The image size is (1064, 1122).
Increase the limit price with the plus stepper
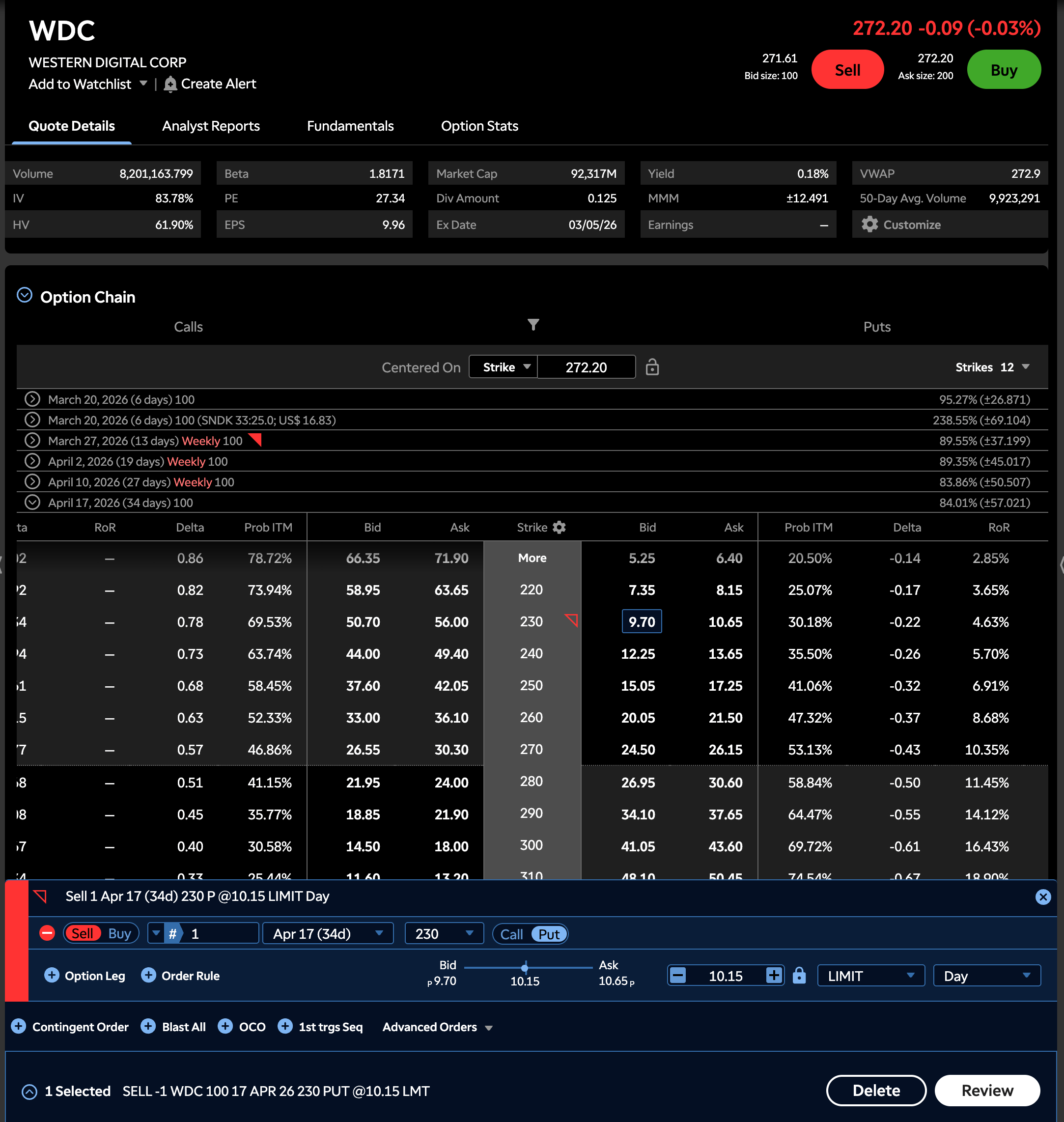tap(773, 975)
